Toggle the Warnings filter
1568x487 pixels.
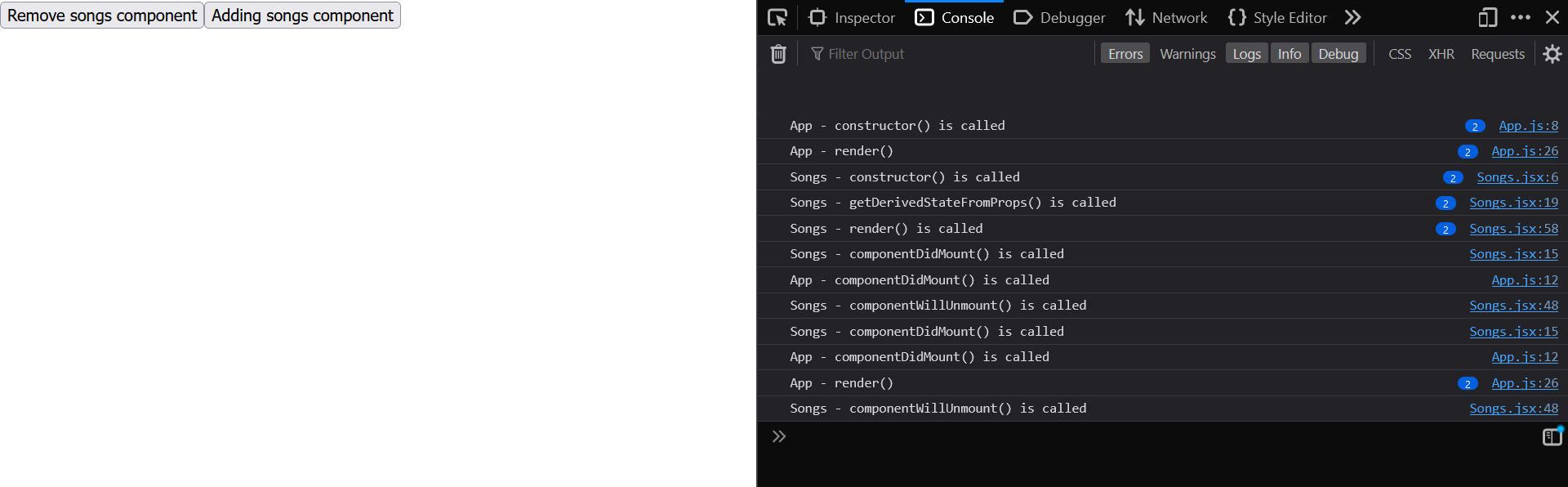click(1187, 54)
